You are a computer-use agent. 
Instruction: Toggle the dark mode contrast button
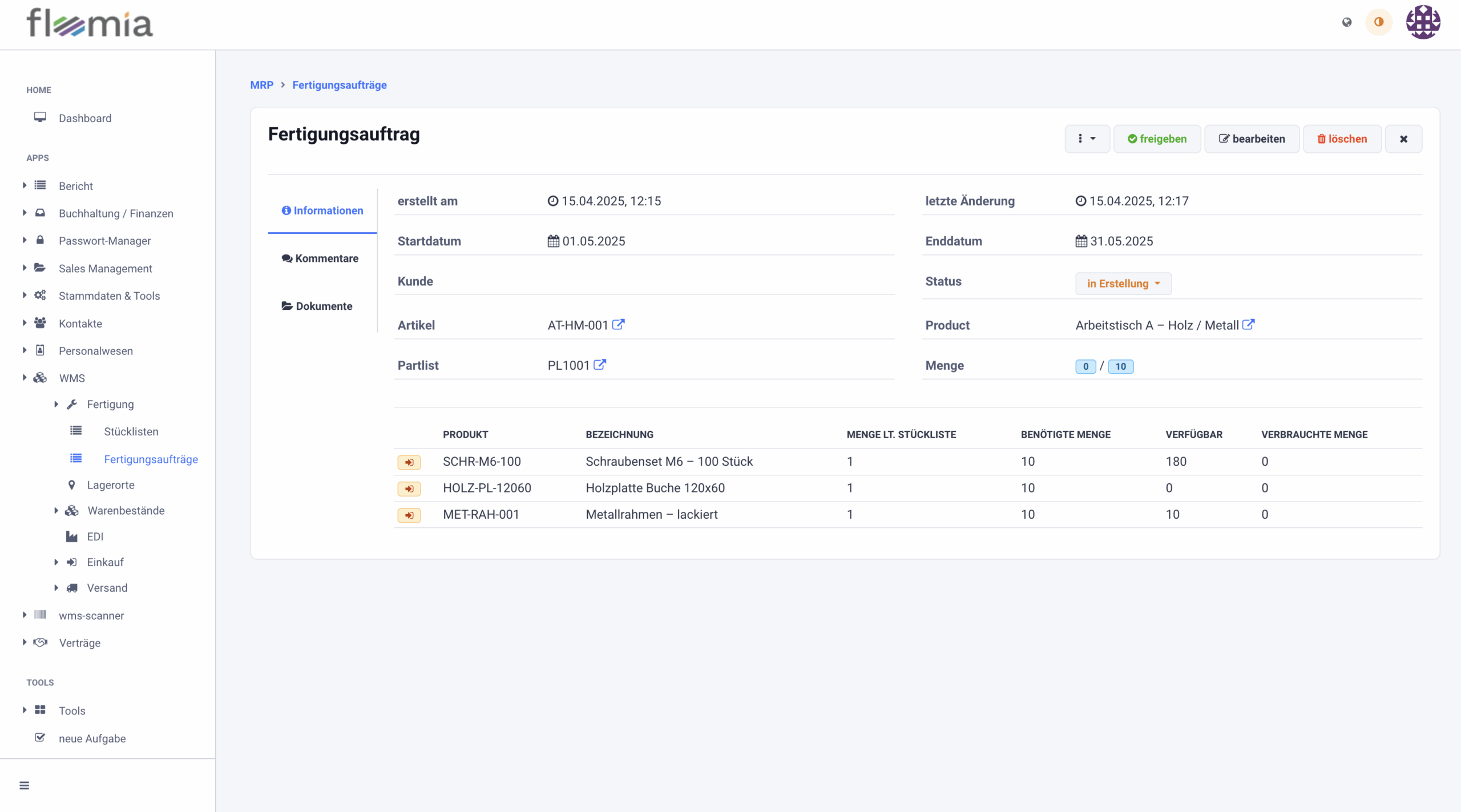tap(1379, 22)
